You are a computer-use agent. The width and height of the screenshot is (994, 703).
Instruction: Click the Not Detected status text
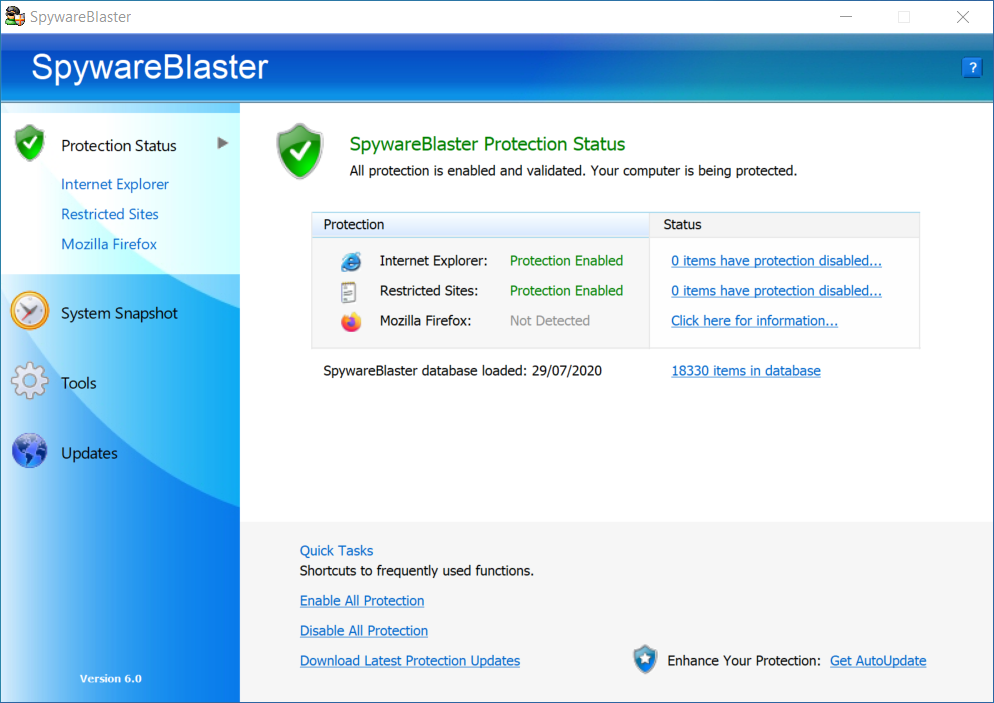550,321
